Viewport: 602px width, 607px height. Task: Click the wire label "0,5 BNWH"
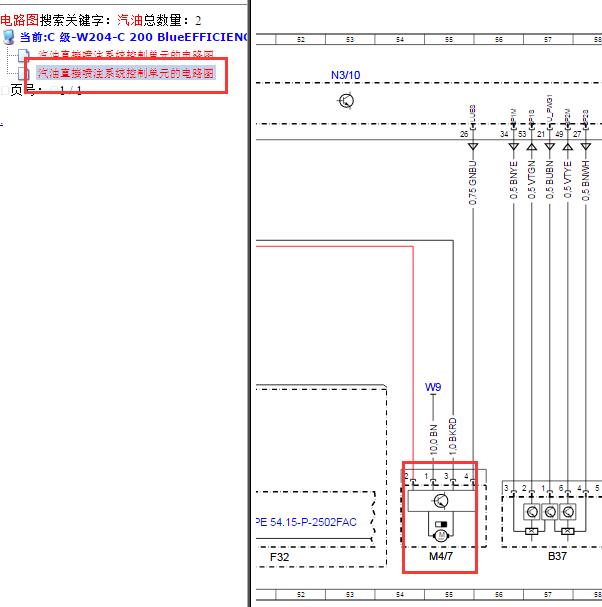tap(586, 180)
